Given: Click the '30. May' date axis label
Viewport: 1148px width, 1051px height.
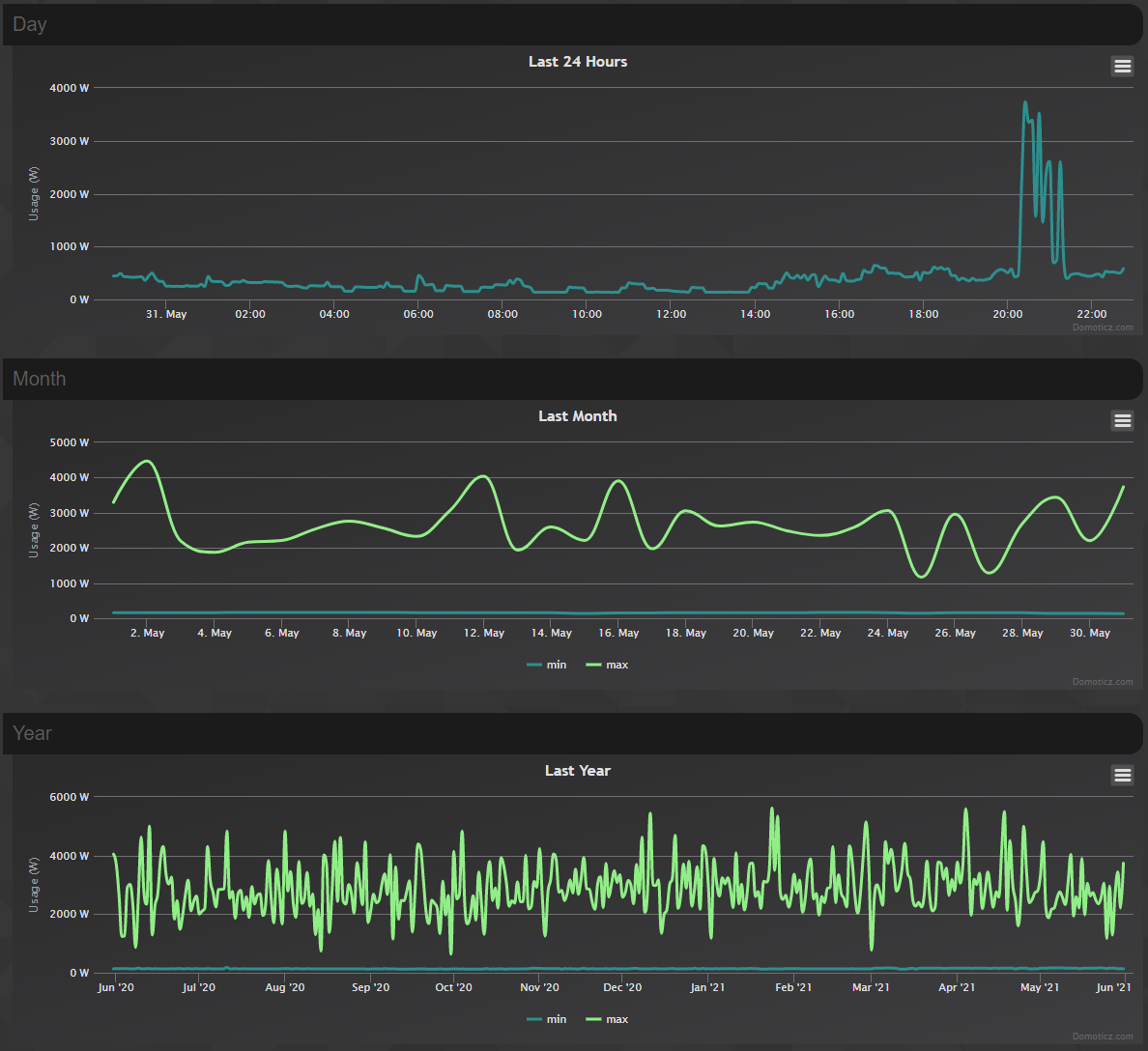Looking at the screenshot, I should pyautogui.click(x=1090, y=633).
